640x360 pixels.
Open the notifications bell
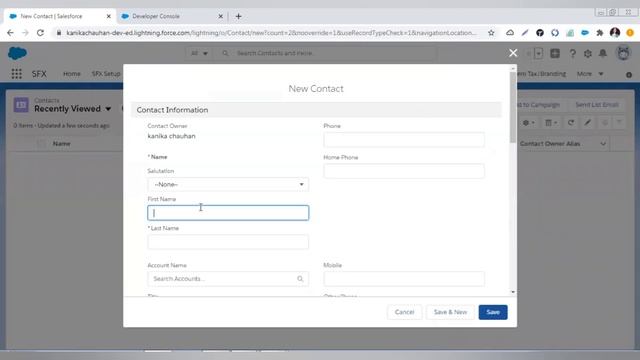[603, 53]
